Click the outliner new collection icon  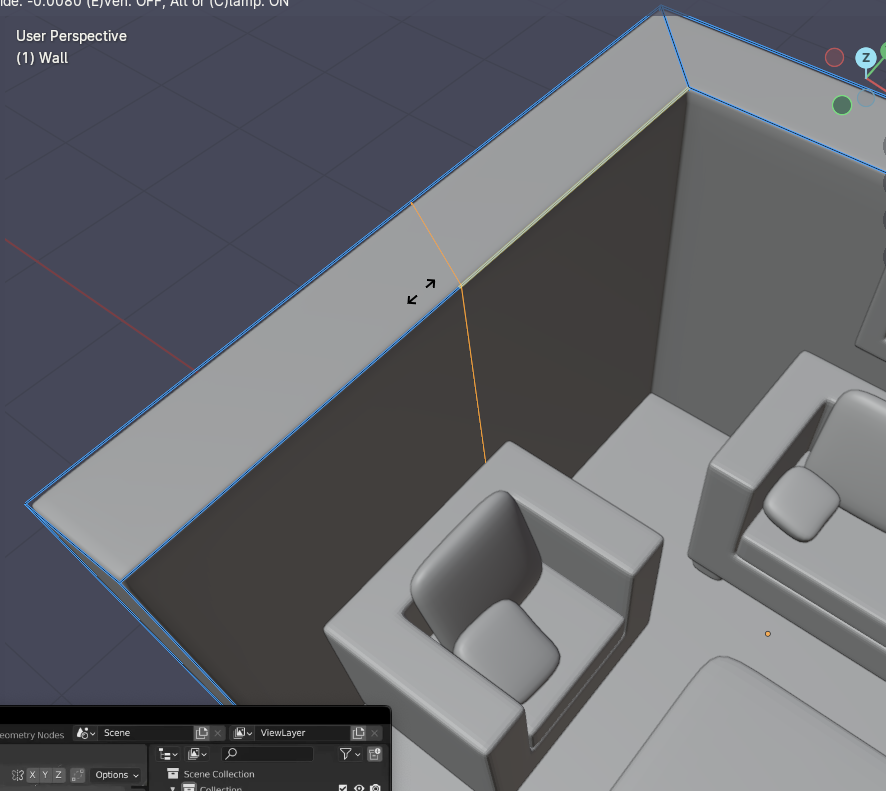[x=375, y=754]
